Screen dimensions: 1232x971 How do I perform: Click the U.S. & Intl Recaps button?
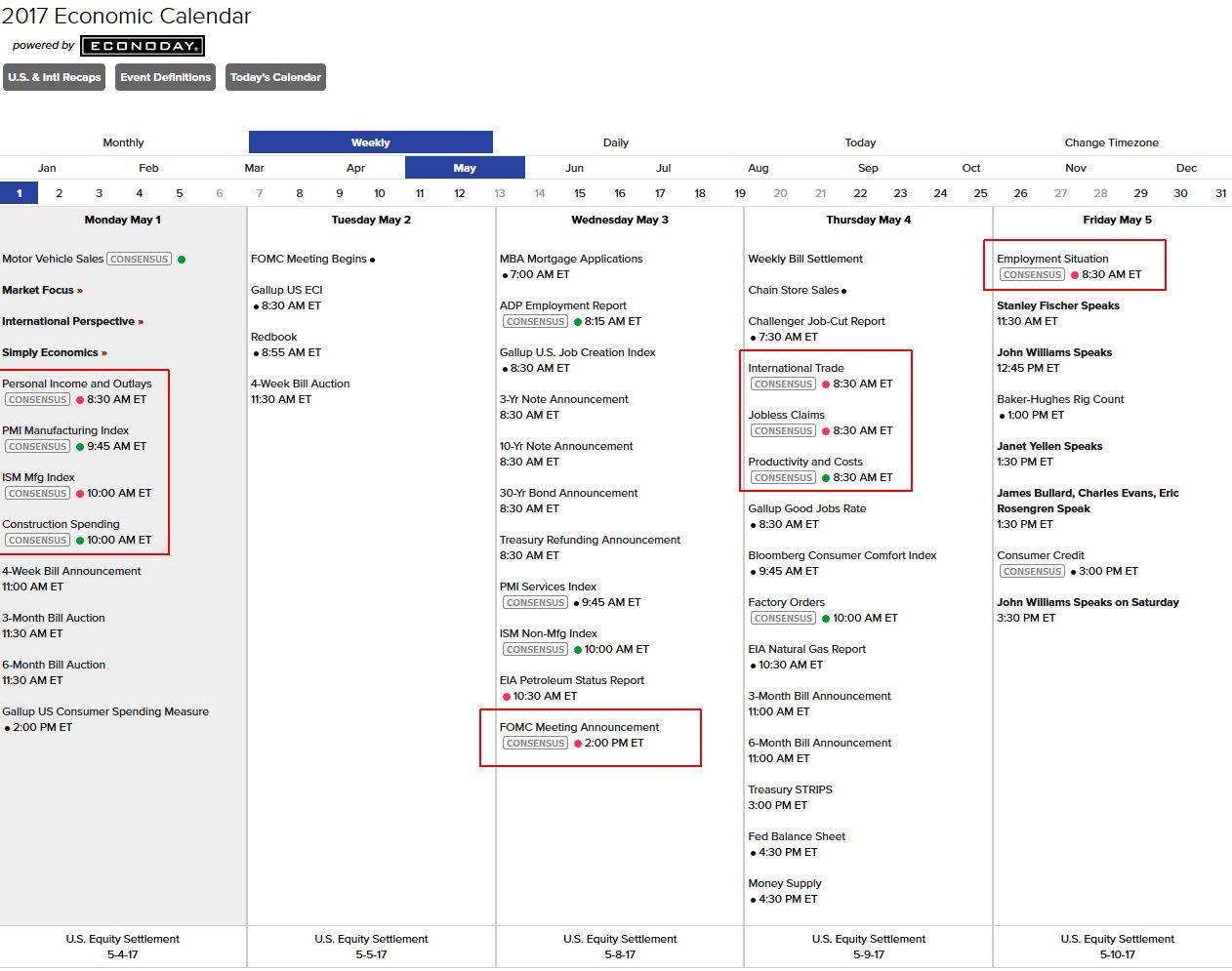coord(55,77)
